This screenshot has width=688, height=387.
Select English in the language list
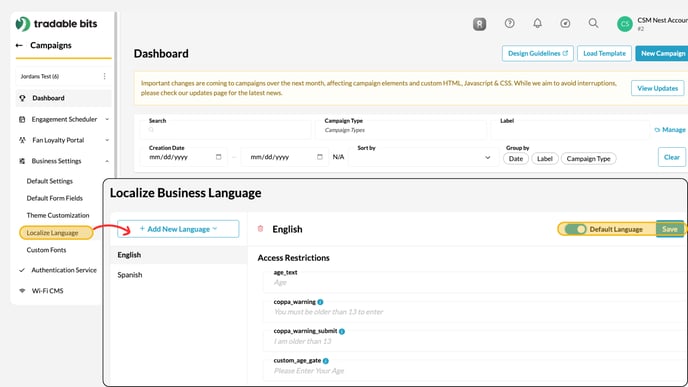179,255
